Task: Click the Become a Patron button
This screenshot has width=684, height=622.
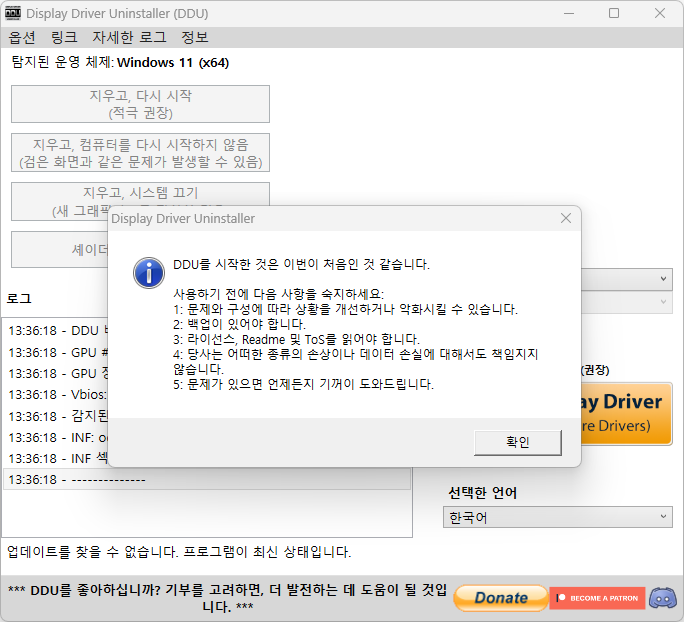Action: [x=597, y=598]
